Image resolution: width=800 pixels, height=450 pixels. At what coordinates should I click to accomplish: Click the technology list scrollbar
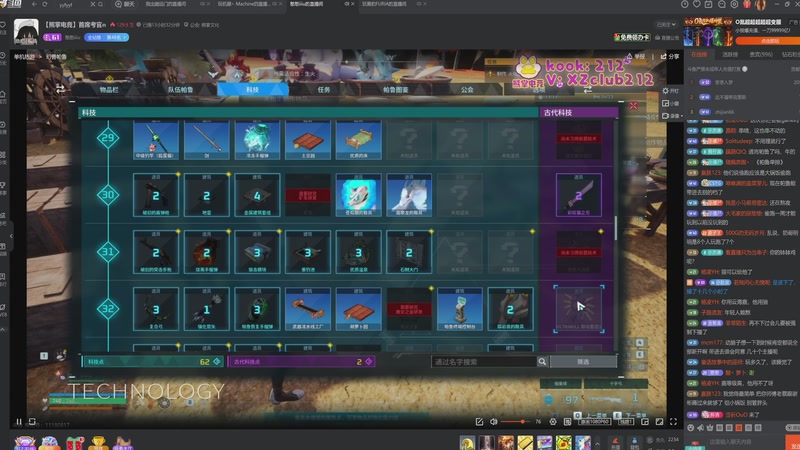click(616, 228)
